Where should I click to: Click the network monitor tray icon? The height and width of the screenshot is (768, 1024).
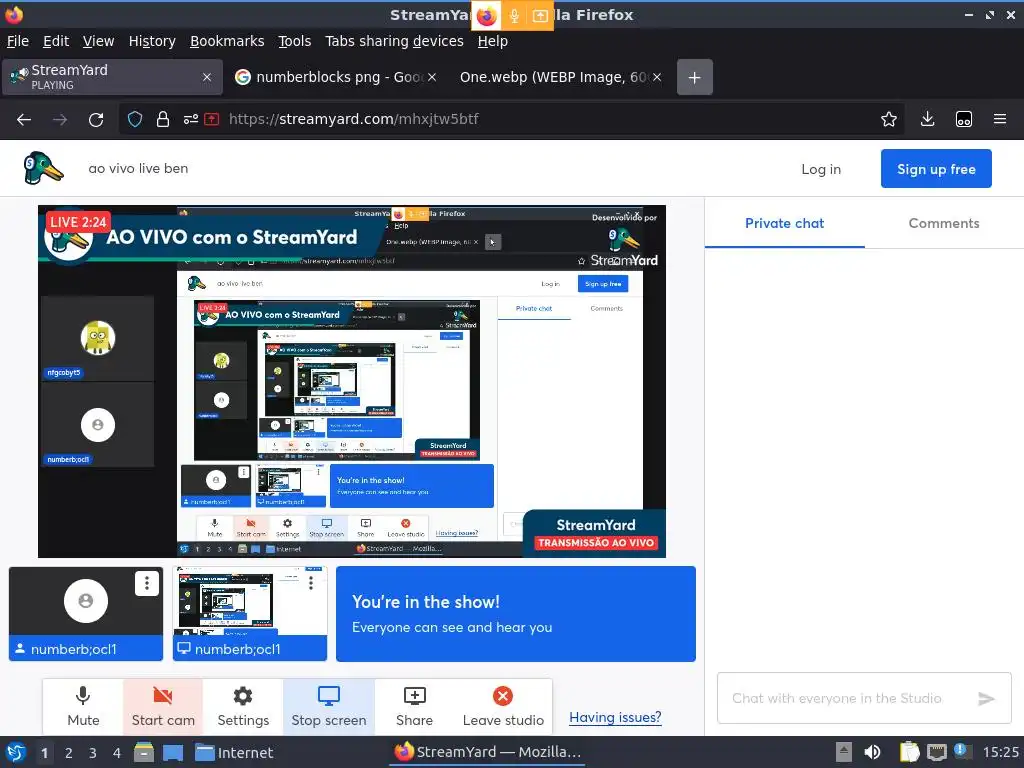(x=937, y=752)
